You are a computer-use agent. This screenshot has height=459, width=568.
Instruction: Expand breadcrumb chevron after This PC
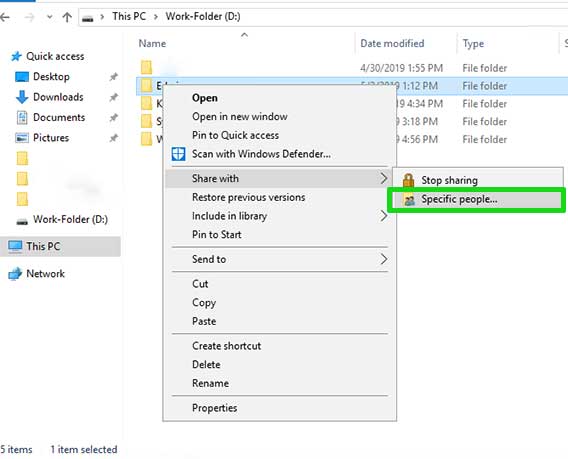click(156, 17)
